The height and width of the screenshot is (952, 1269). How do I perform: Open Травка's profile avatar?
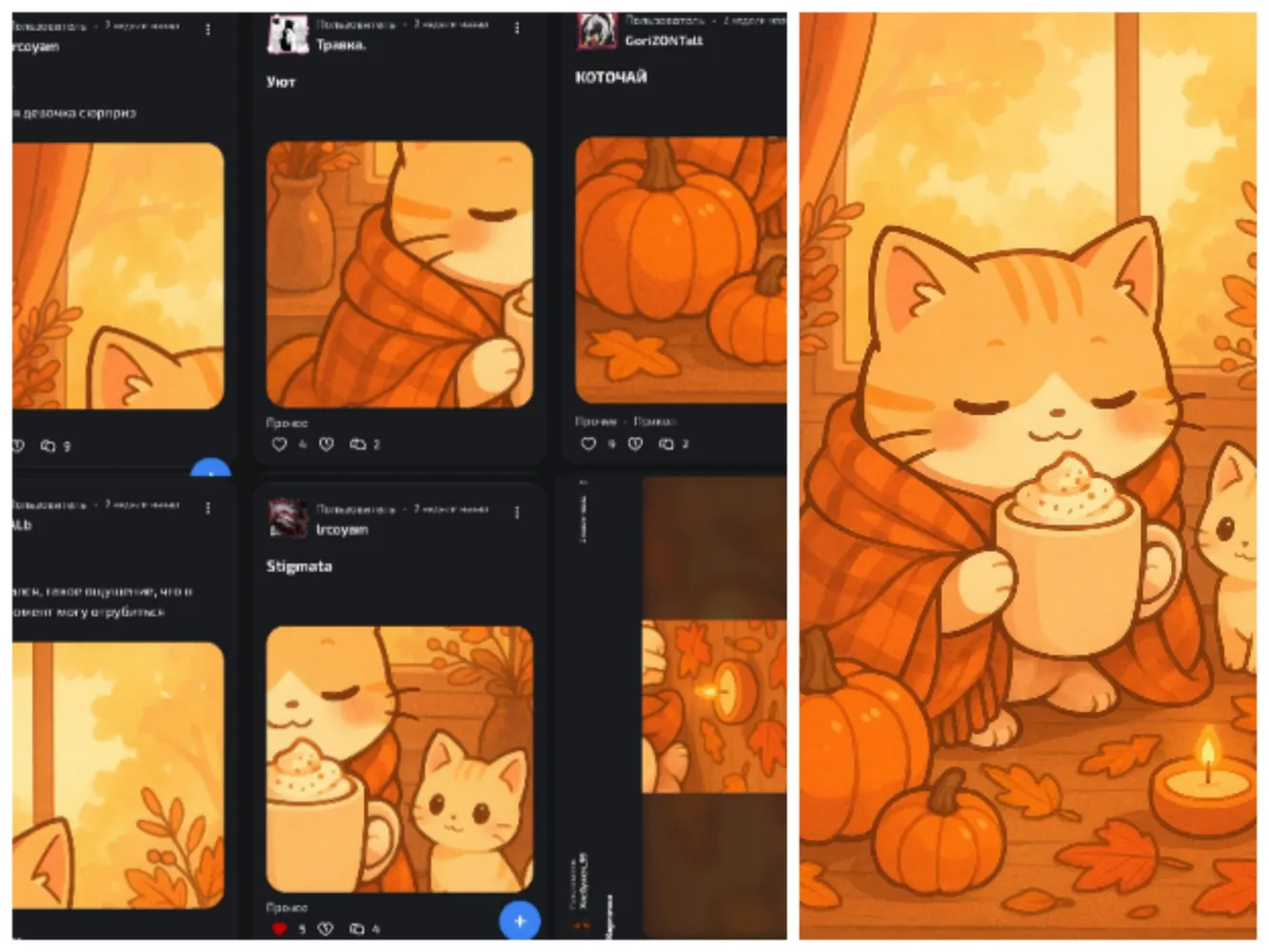288,34
